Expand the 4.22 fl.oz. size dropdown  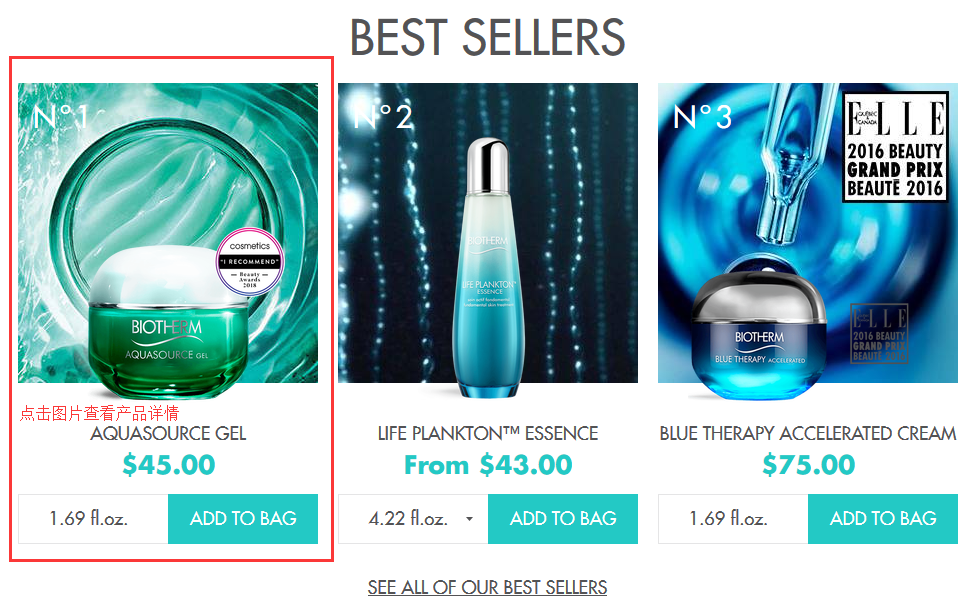point(414,519)
